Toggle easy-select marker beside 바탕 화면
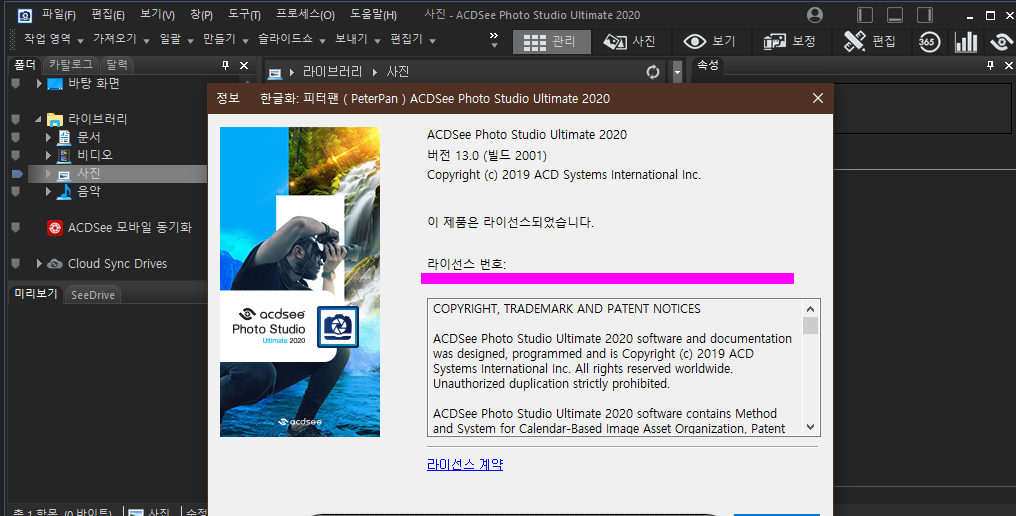This screenshot has height=516, width=1016. coord(16,84)
